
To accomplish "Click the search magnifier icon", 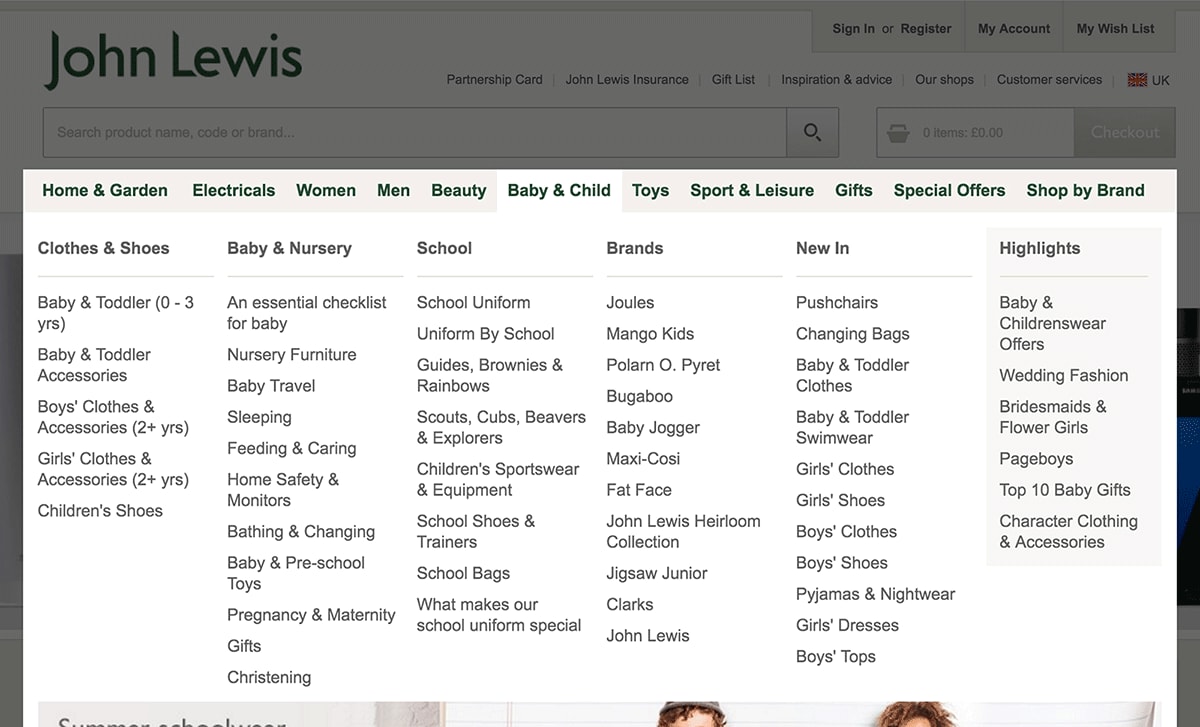I will [812, 132].
